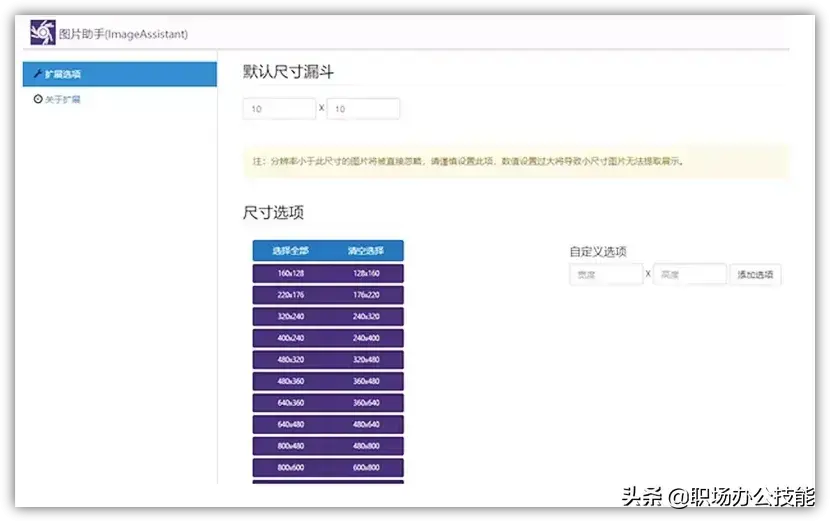Toggle the 240x400 size option
The image size is (830, 522).
[366, 338]
